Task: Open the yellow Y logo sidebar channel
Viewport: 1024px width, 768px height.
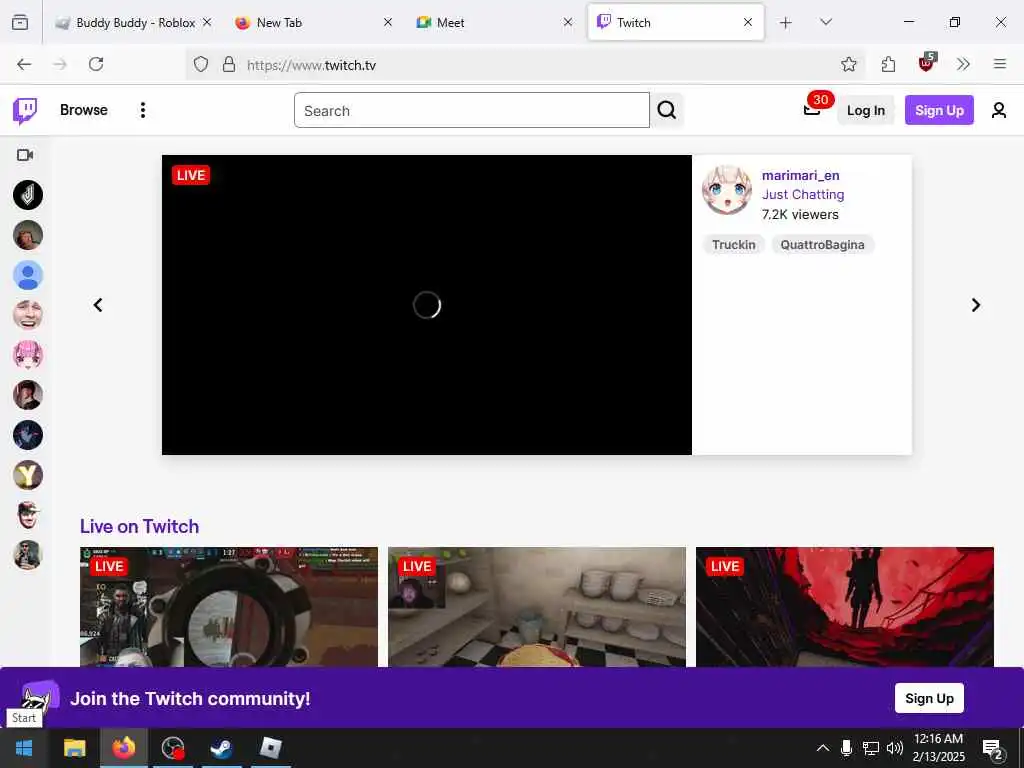Action: [28, 475]
